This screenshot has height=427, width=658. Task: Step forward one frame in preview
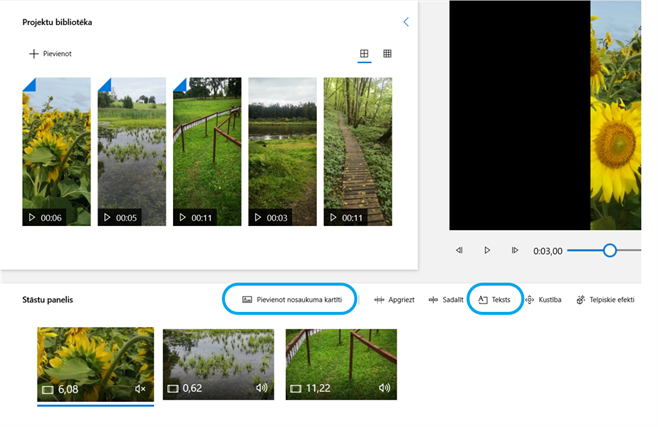pyautogui.click(x=515, y=250)
